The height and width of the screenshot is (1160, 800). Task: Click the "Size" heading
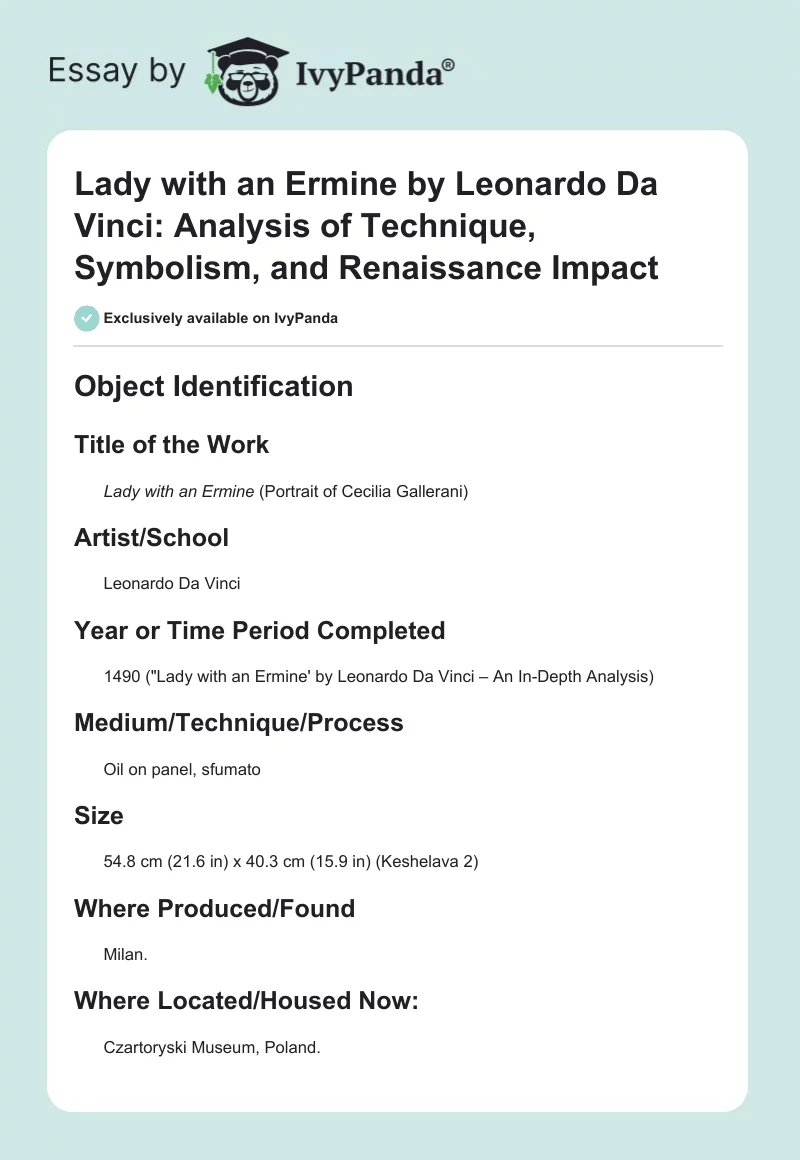click(99, 816)
